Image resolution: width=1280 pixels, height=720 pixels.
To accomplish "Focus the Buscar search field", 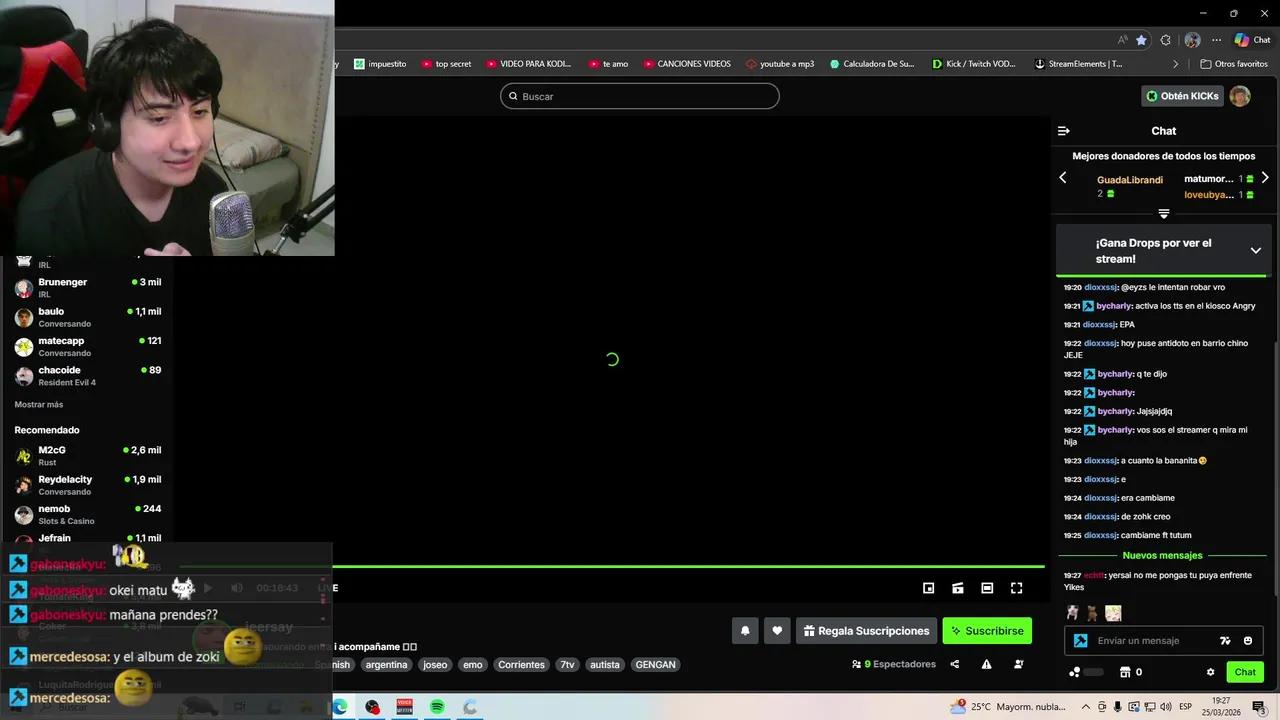I will point(640,96).
